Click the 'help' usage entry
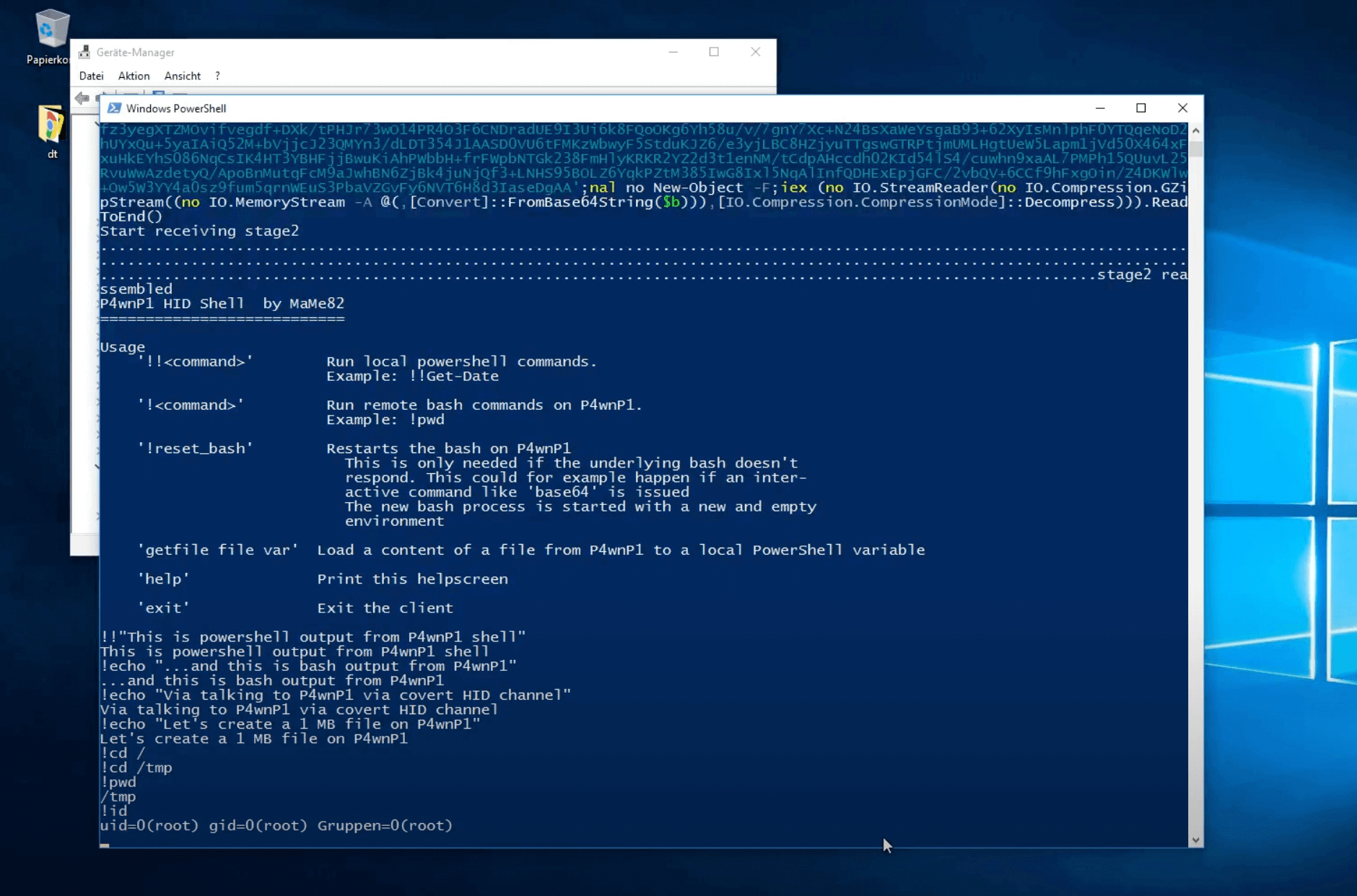Image resolution: width=1357 pixels, height=896 pixels. [163, 579]
